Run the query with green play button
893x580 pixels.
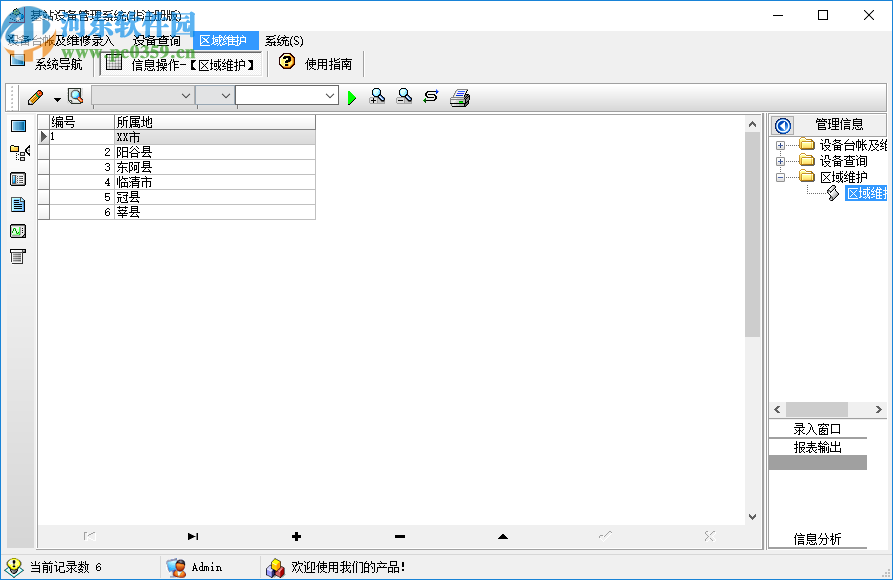(352, 97)
